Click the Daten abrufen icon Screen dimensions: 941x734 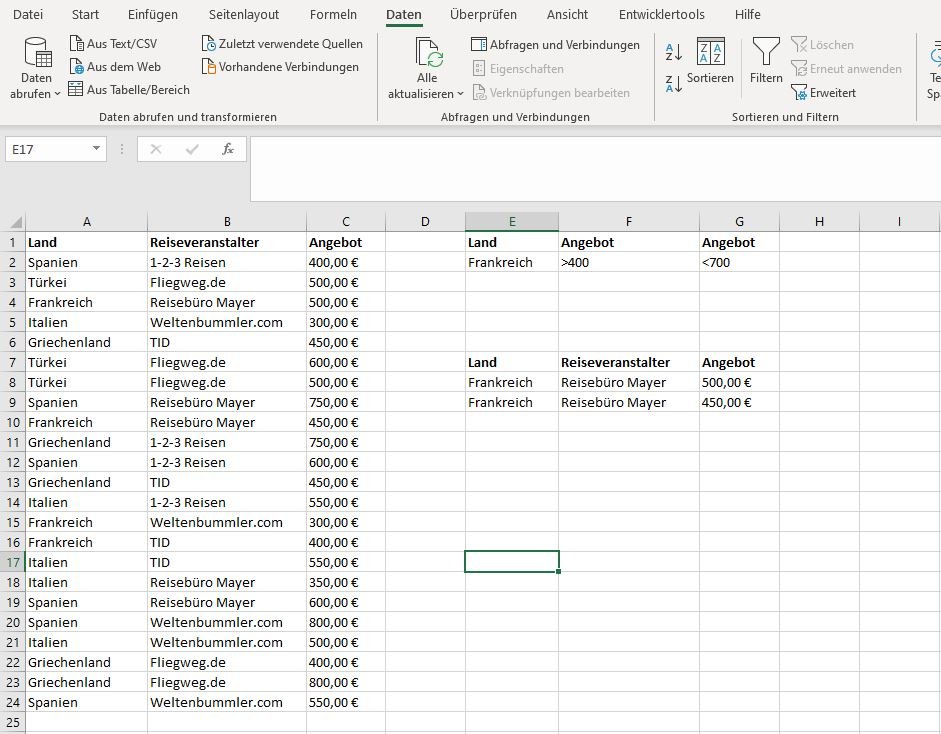coord(37,53)
